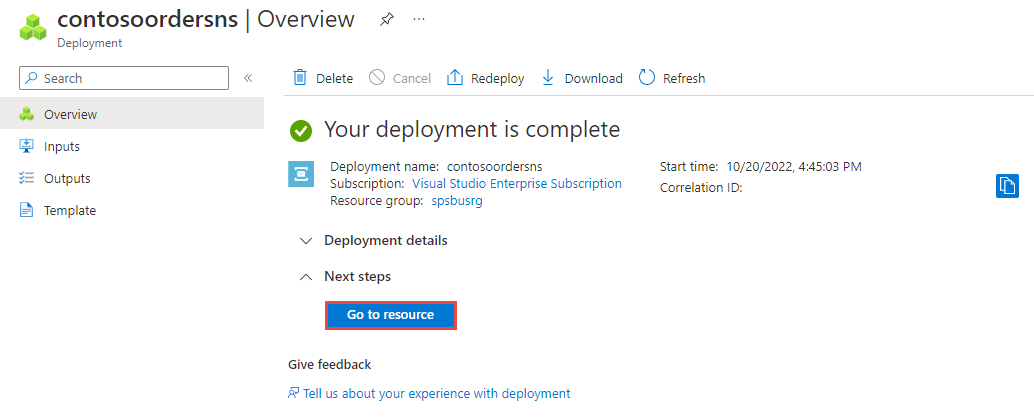
Task: Click the Delete trash icon
Action: click(299, 78)
